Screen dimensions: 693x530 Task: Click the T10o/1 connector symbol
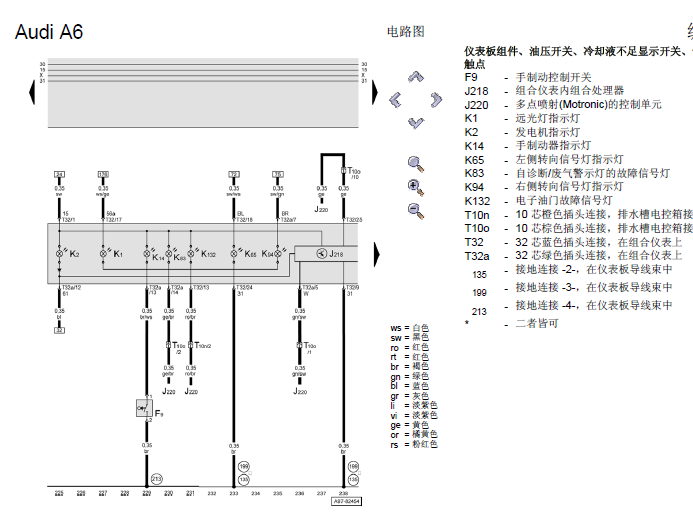click(300, 345)
